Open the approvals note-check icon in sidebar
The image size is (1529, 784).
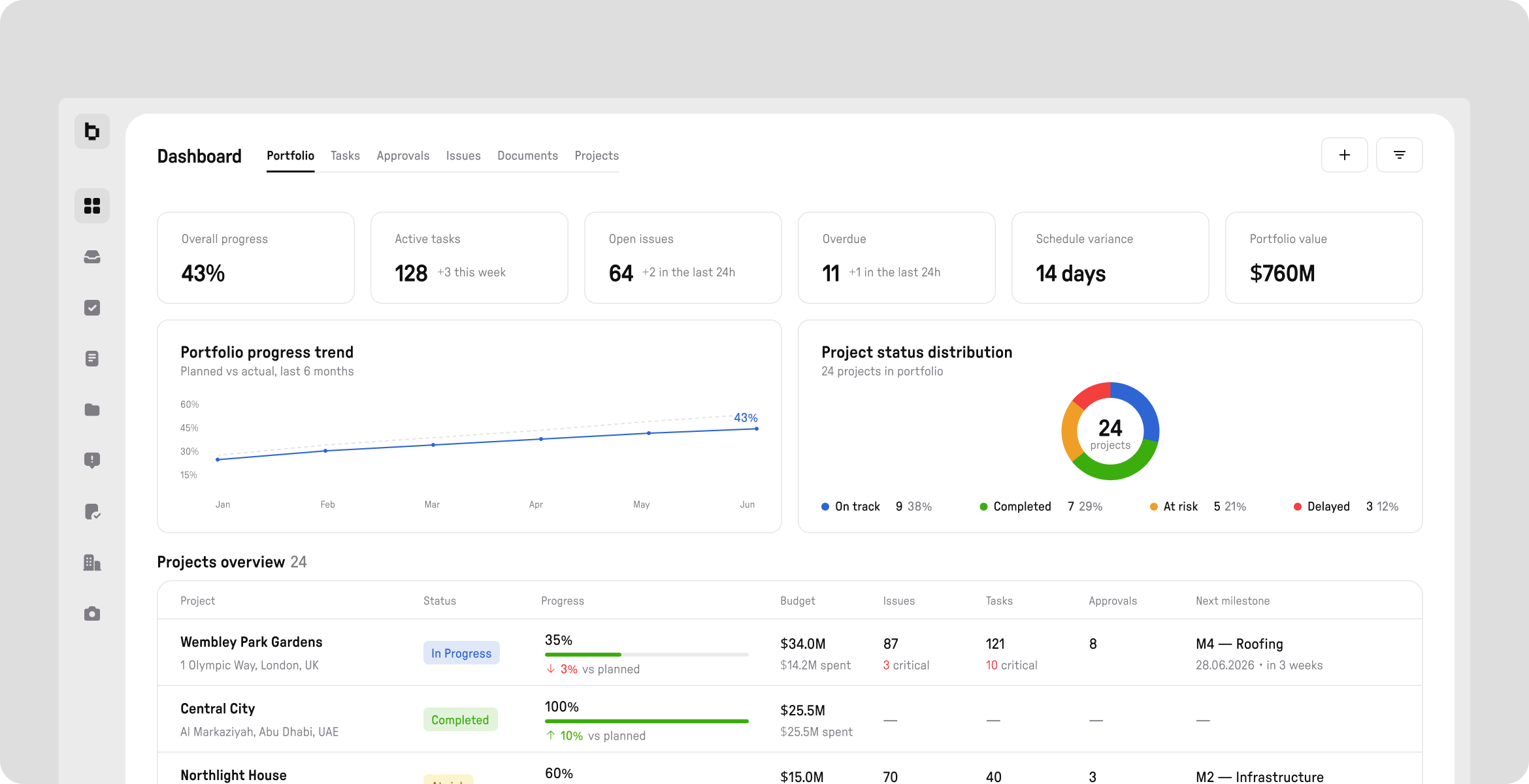pos(92,512)
